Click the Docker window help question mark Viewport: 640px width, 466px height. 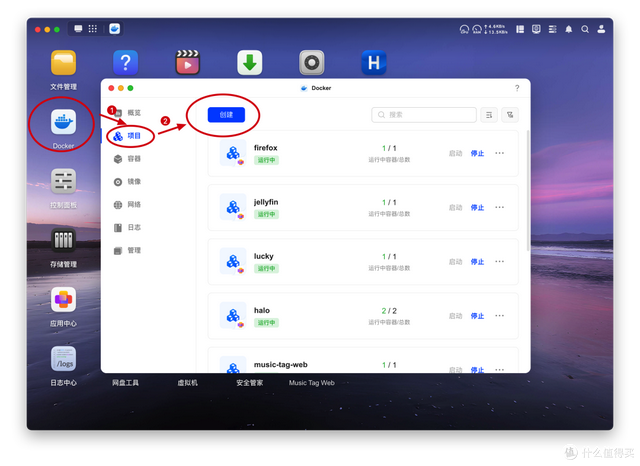[517, 88]
